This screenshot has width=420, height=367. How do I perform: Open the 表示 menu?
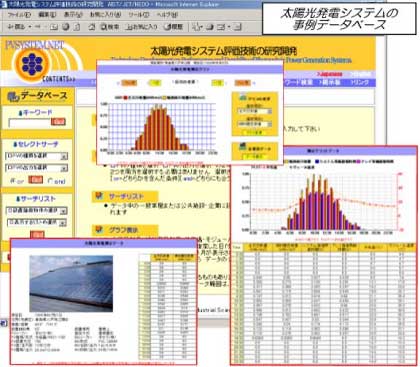(x=73, y=15)
